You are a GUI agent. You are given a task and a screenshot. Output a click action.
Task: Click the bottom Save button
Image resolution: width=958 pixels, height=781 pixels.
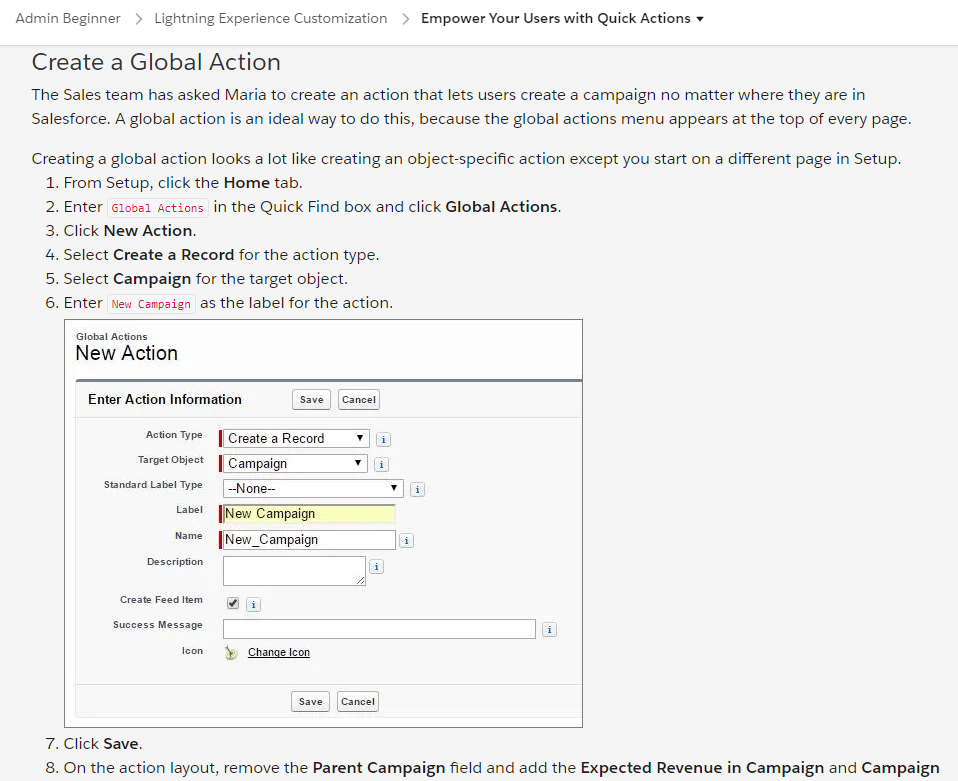pyautogui.click(x=310, y=702)
